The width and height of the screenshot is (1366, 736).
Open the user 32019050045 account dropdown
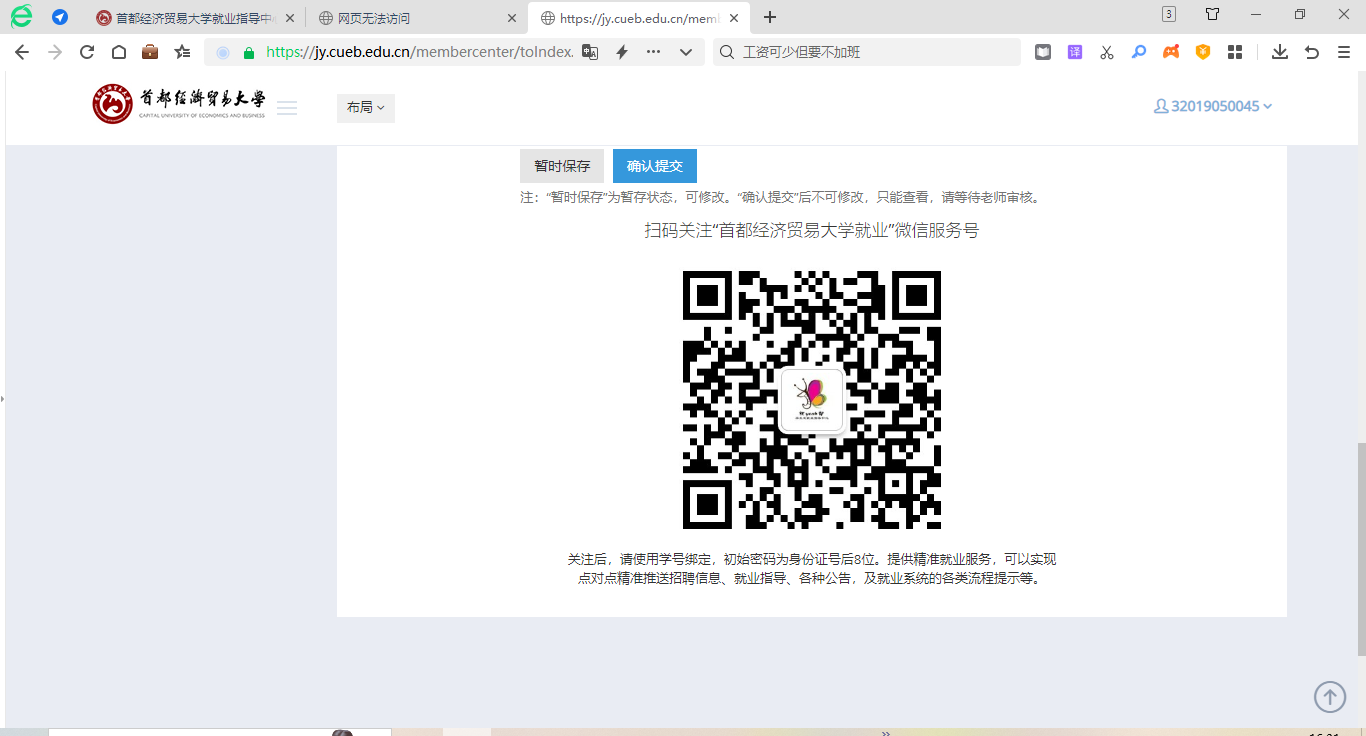(x=1213, y=106)
